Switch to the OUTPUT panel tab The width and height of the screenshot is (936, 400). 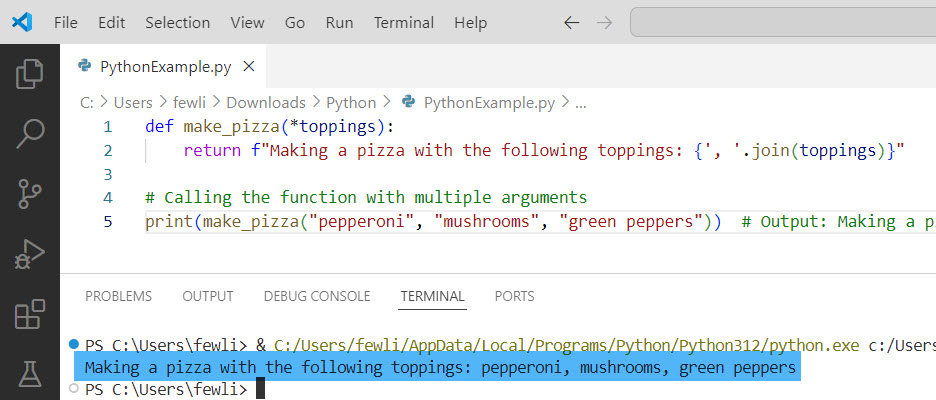coord(208,296)
